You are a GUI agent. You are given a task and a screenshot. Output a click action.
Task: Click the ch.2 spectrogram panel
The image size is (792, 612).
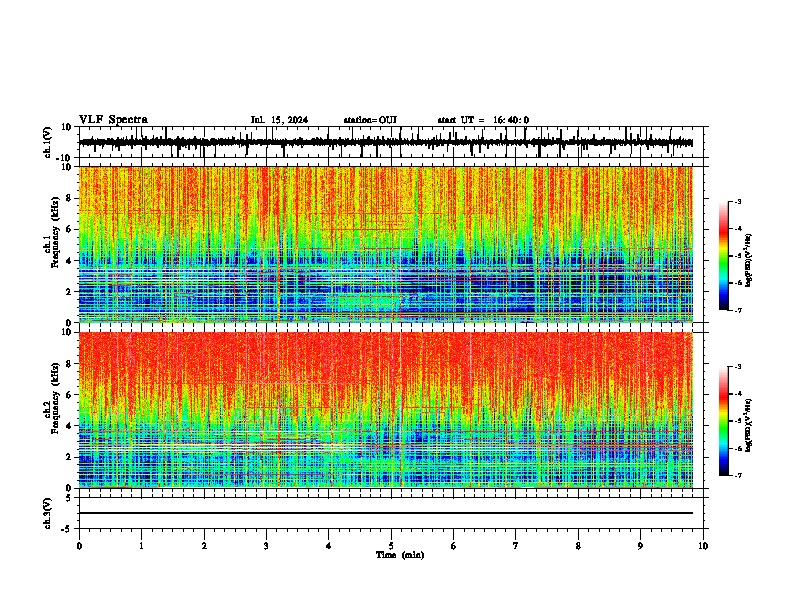click(386, 410)
